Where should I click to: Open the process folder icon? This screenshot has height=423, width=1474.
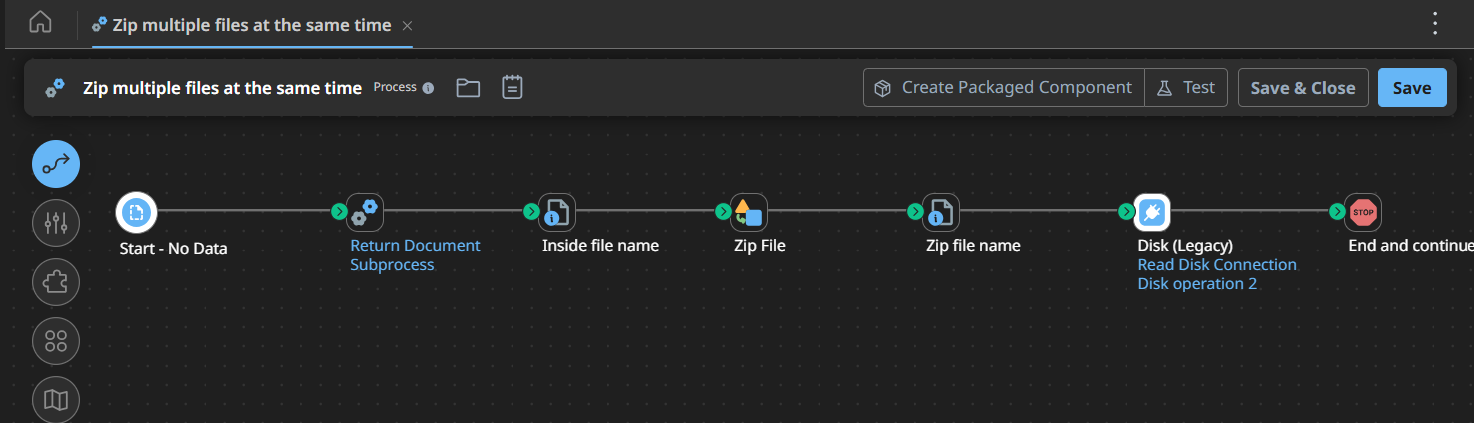point(468,88)
